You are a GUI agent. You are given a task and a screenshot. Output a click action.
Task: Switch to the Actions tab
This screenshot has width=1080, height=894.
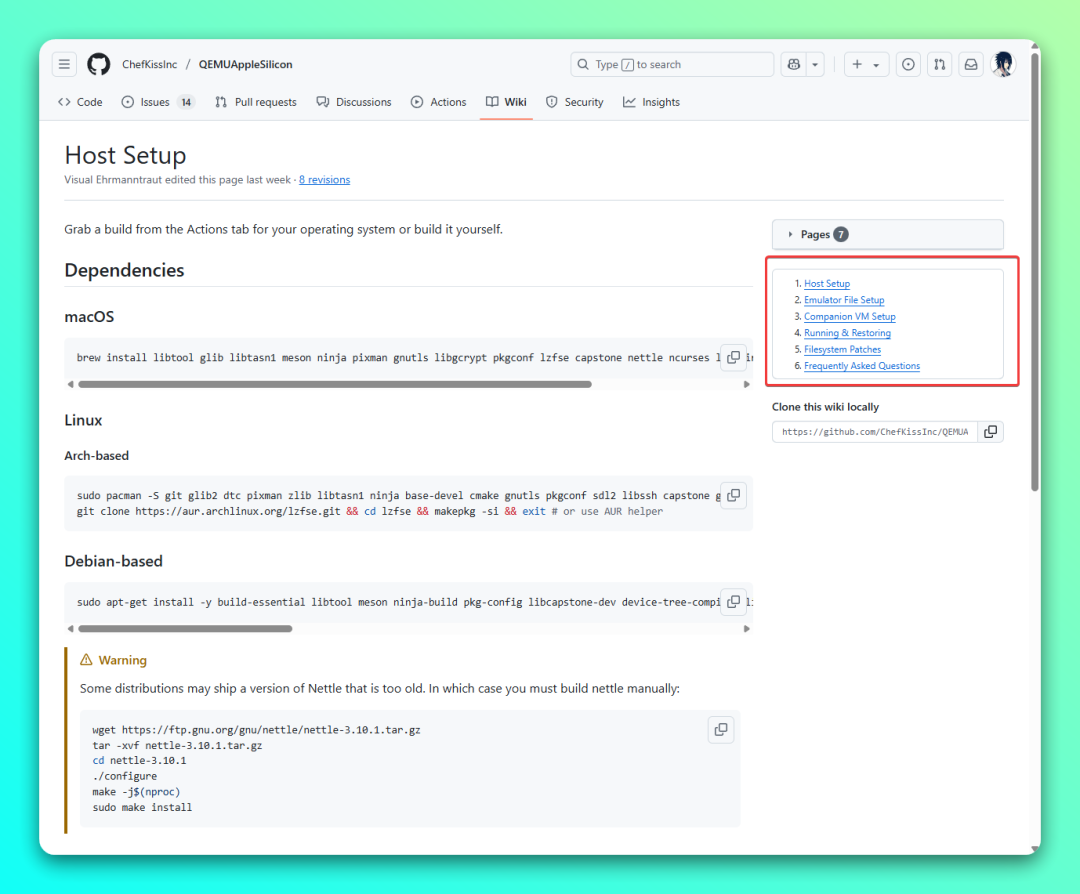click(x=438, y=102)
